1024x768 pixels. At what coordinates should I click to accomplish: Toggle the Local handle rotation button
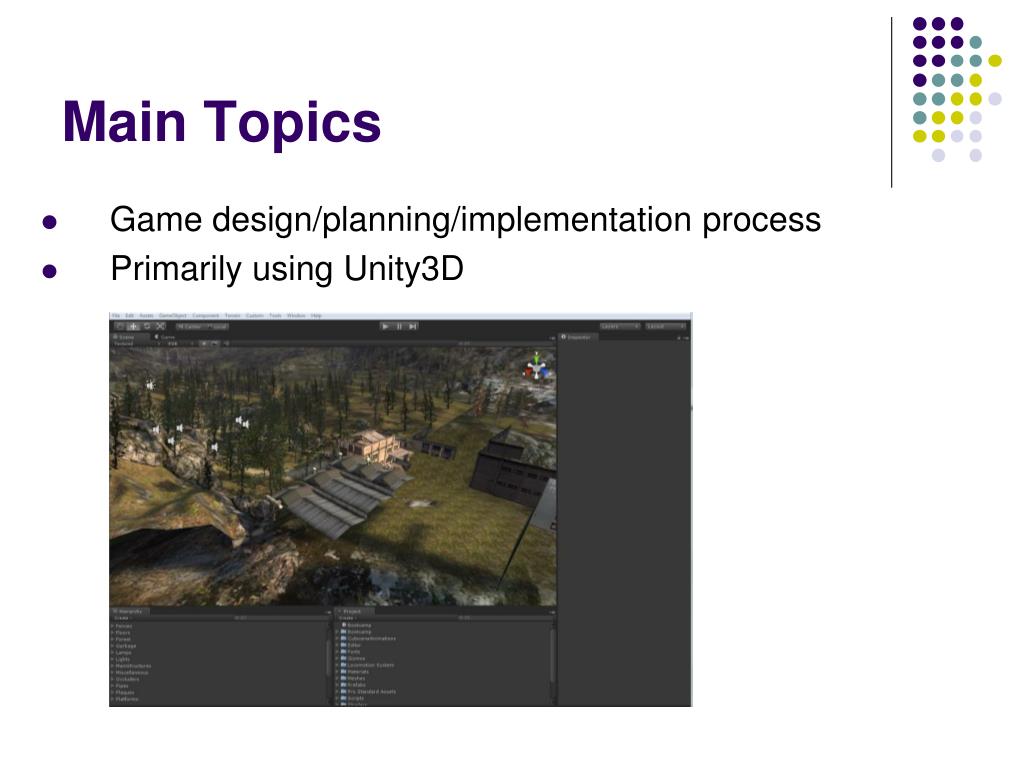click(x=217, y=327)
